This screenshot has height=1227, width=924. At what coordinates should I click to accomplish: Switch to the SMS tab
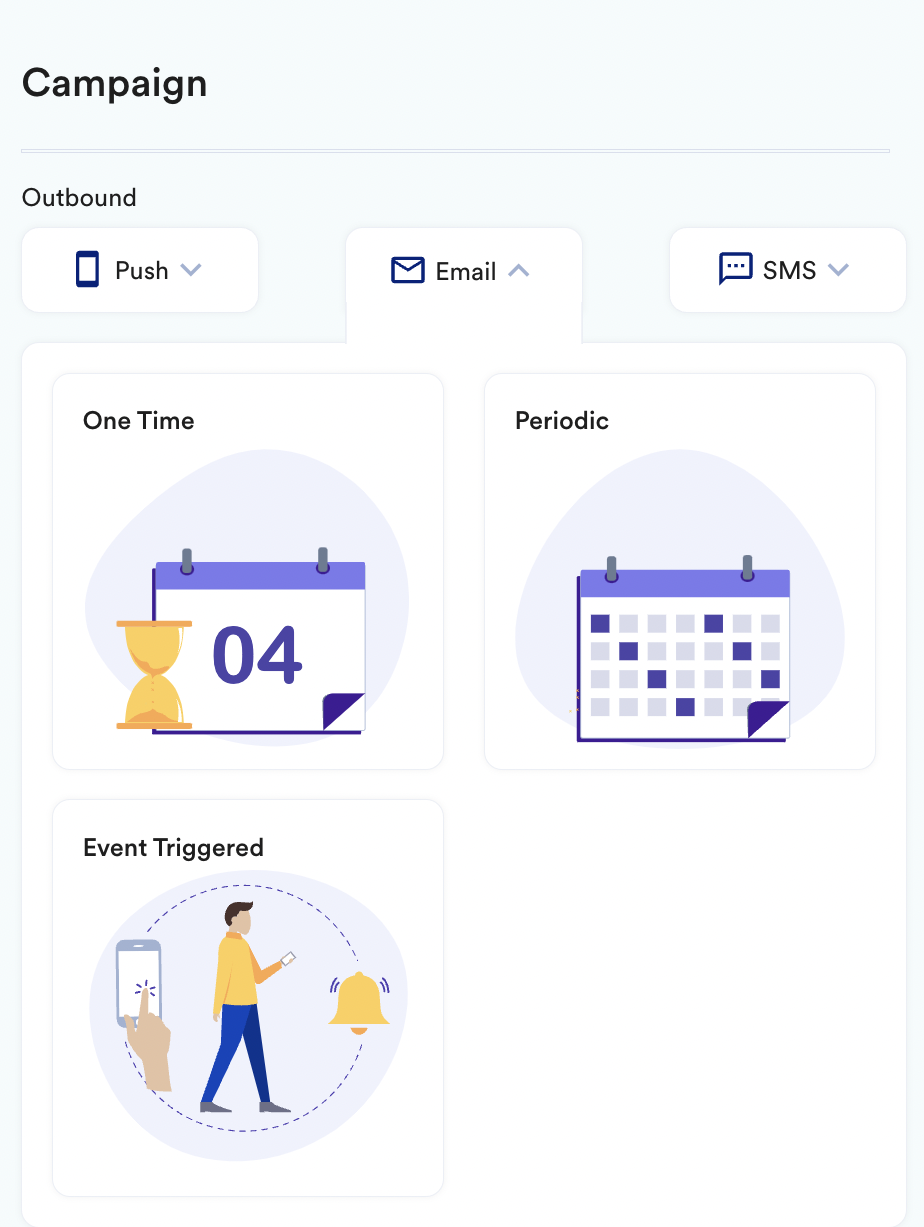tap(788, 270)
